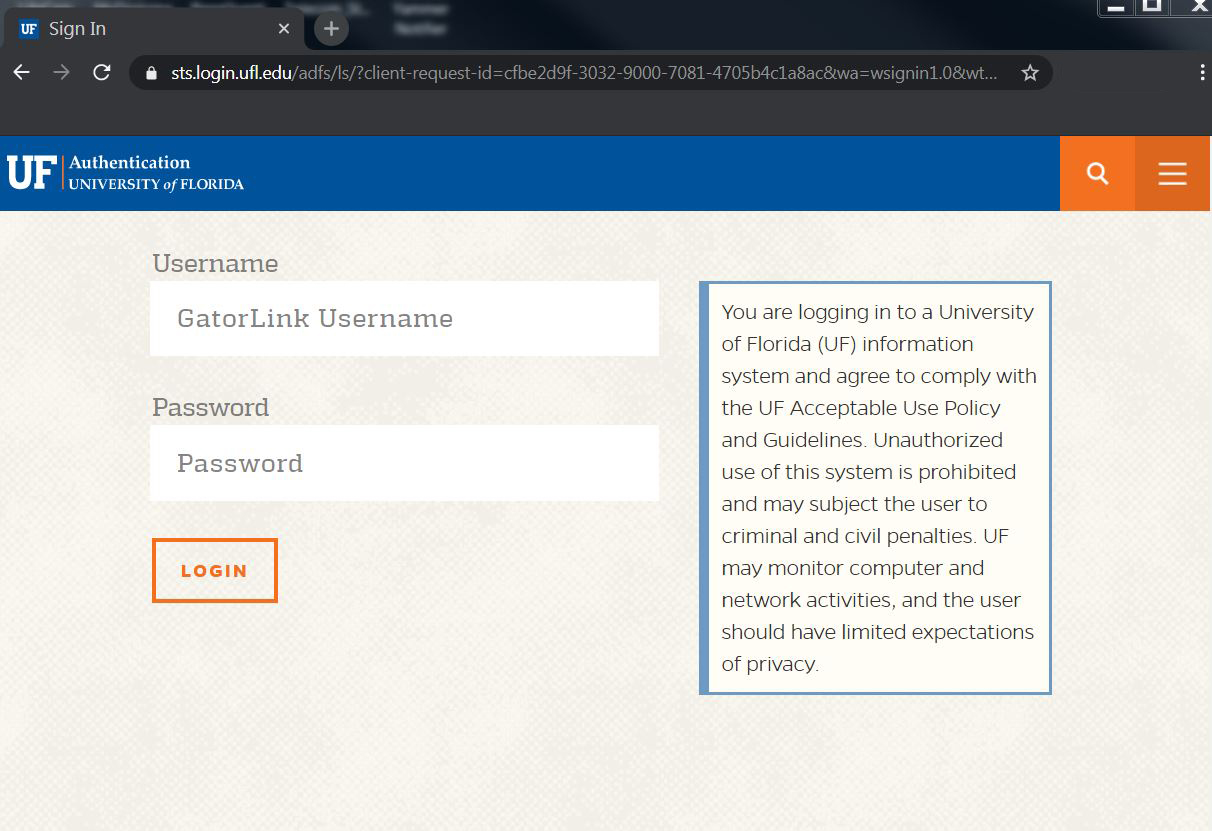Reload the UF sign-in page
1212x831 pixels.
101,73
